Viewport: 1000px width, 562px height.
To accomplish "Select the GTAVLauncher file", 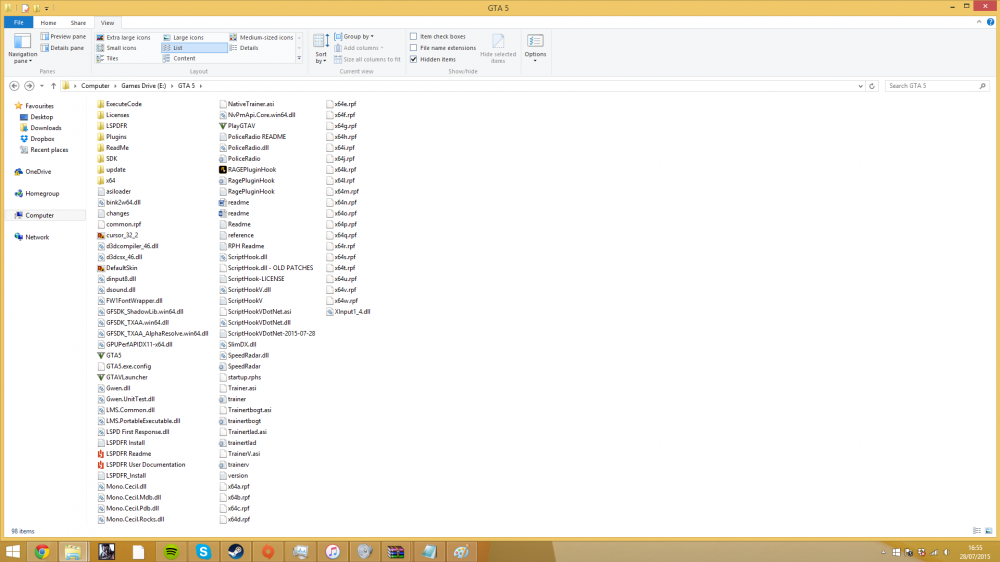I will click(x=126, y=377).
